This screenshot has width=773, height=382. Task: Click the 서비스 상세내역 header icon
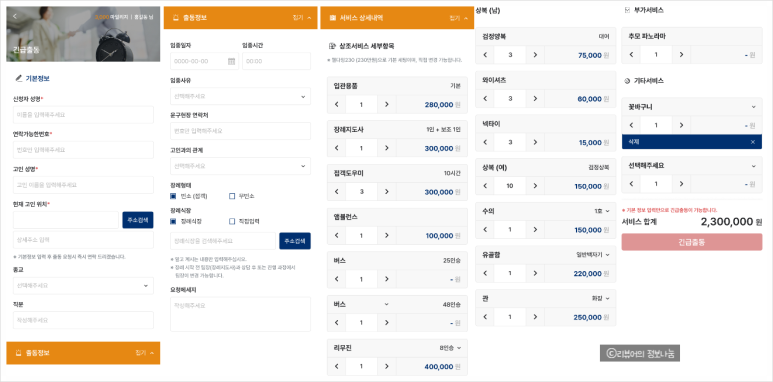click(332, 18)
